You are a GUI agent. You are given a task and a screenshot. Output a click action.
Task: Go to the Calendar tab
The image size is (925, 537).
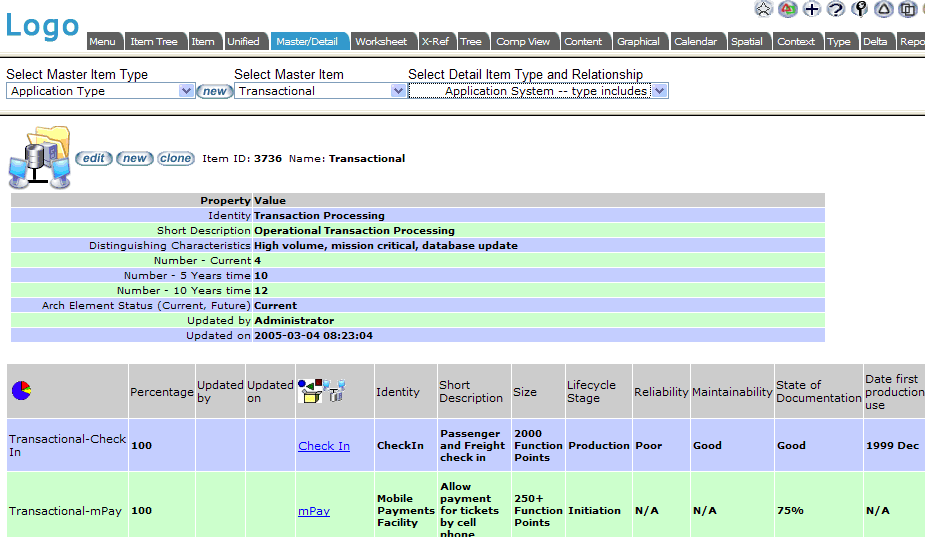click(x=695, y=42)
